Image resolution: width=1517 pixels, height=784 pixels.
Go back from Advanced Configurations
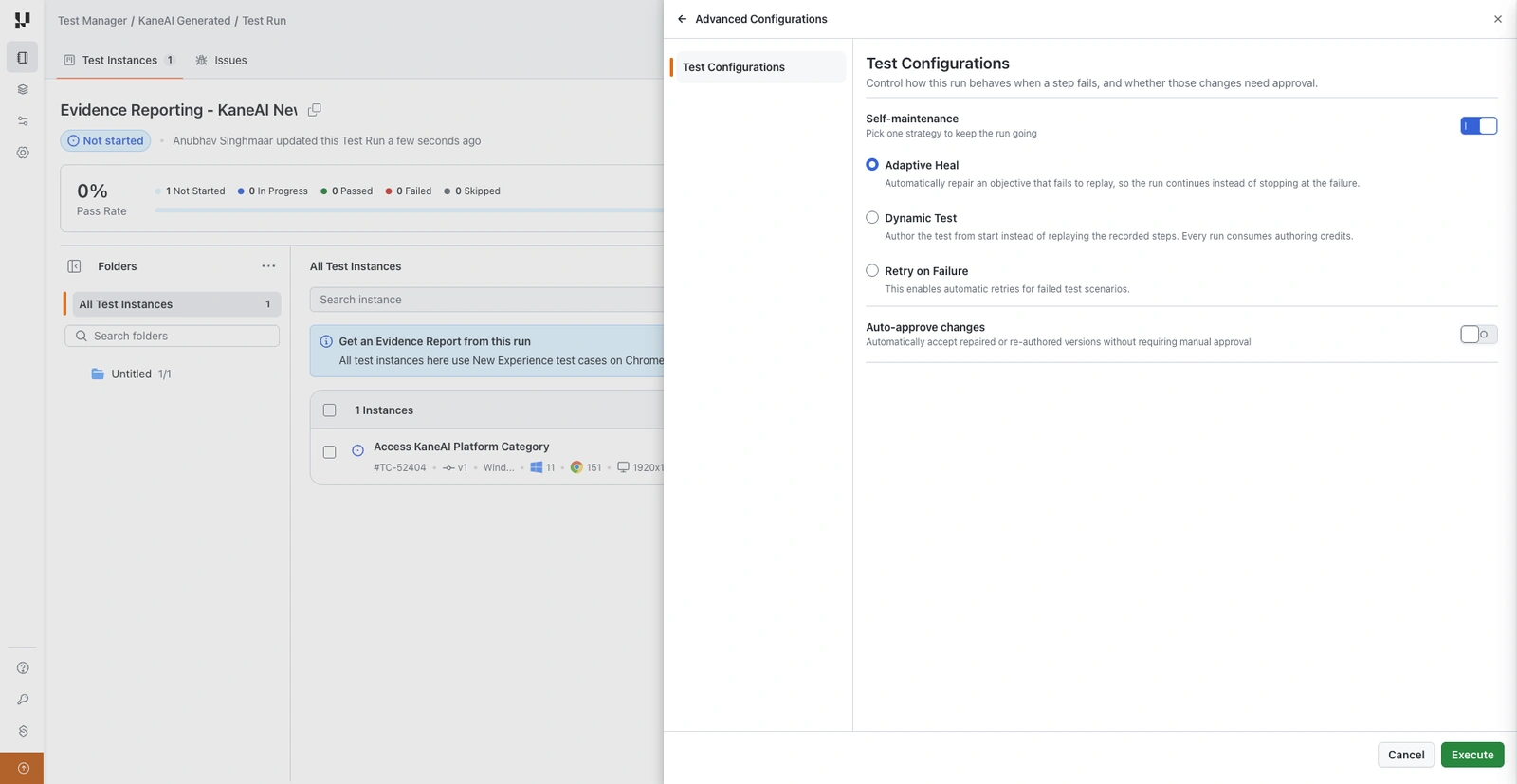(x=682, y=19)
